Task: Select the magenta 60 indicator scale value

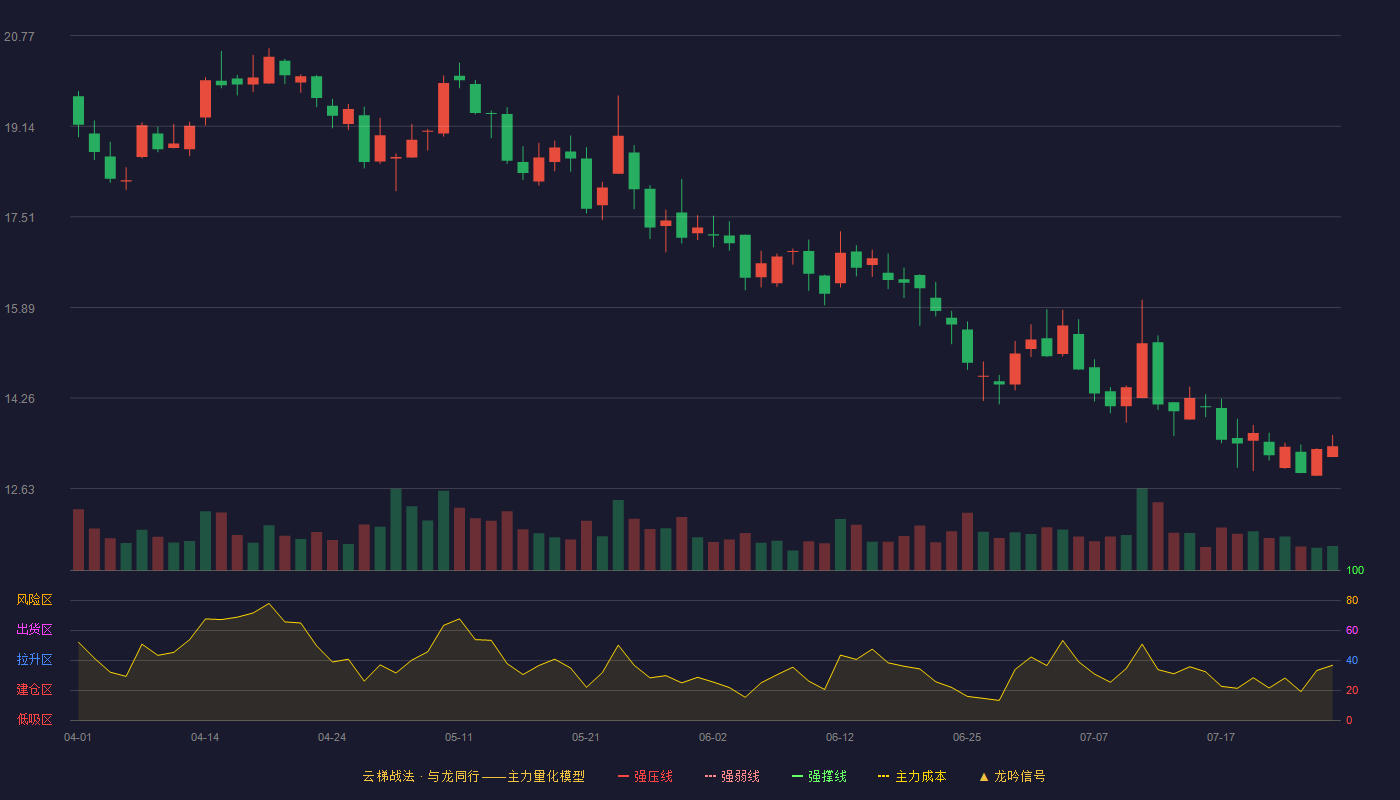Action: pyautogui.click(x=1352, y=631)
